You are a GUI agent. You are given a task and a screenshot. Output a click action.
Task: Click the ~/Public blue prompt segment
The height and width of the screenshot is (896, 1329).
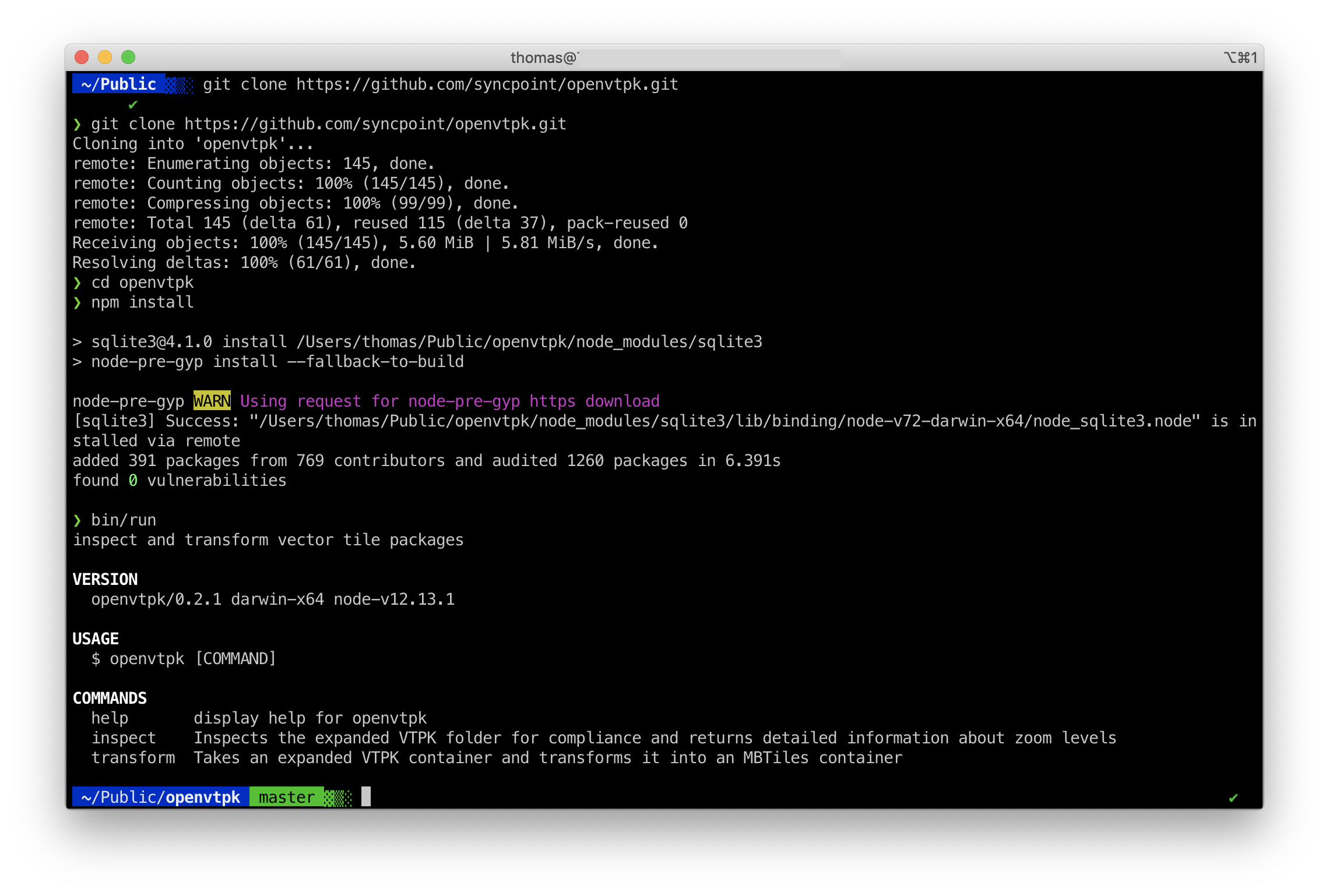pos(119,84)
